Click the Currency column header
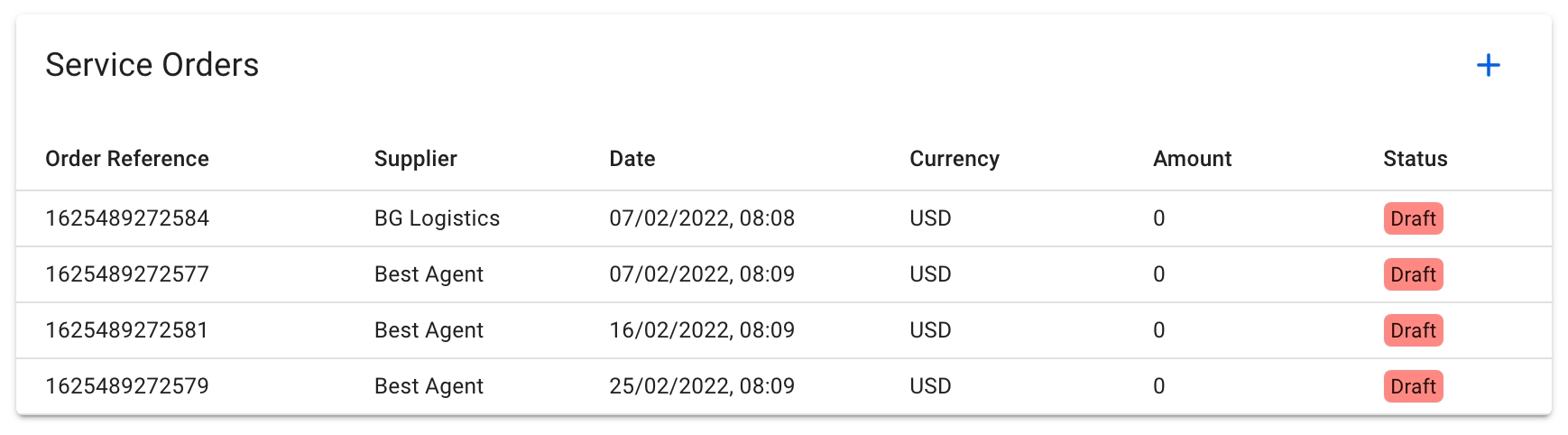 point(954,159)
